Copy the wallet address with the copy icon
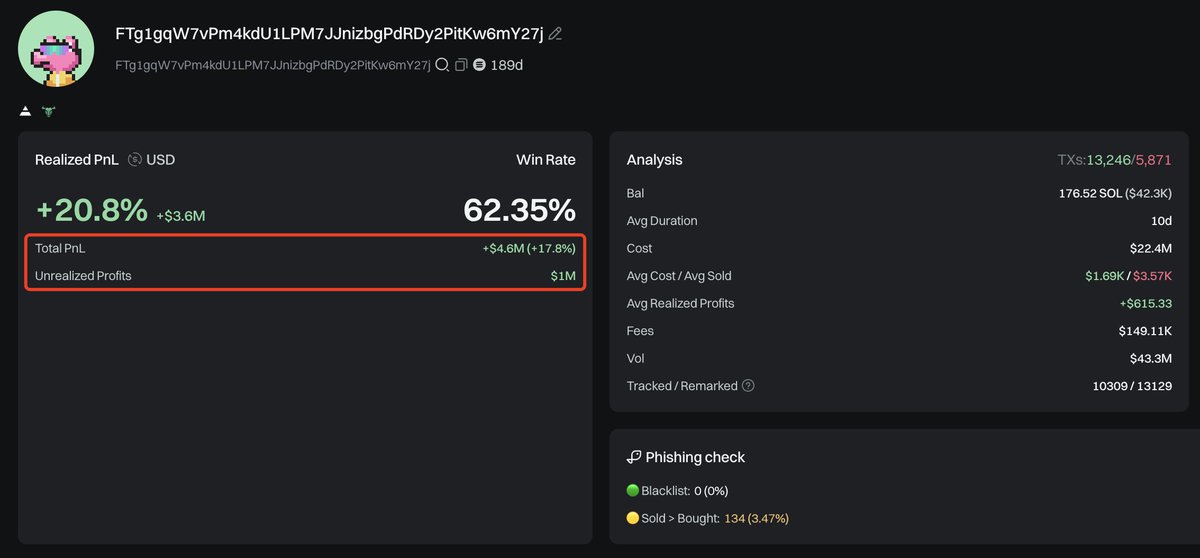 pyautogui.click(x=461, y=65)
